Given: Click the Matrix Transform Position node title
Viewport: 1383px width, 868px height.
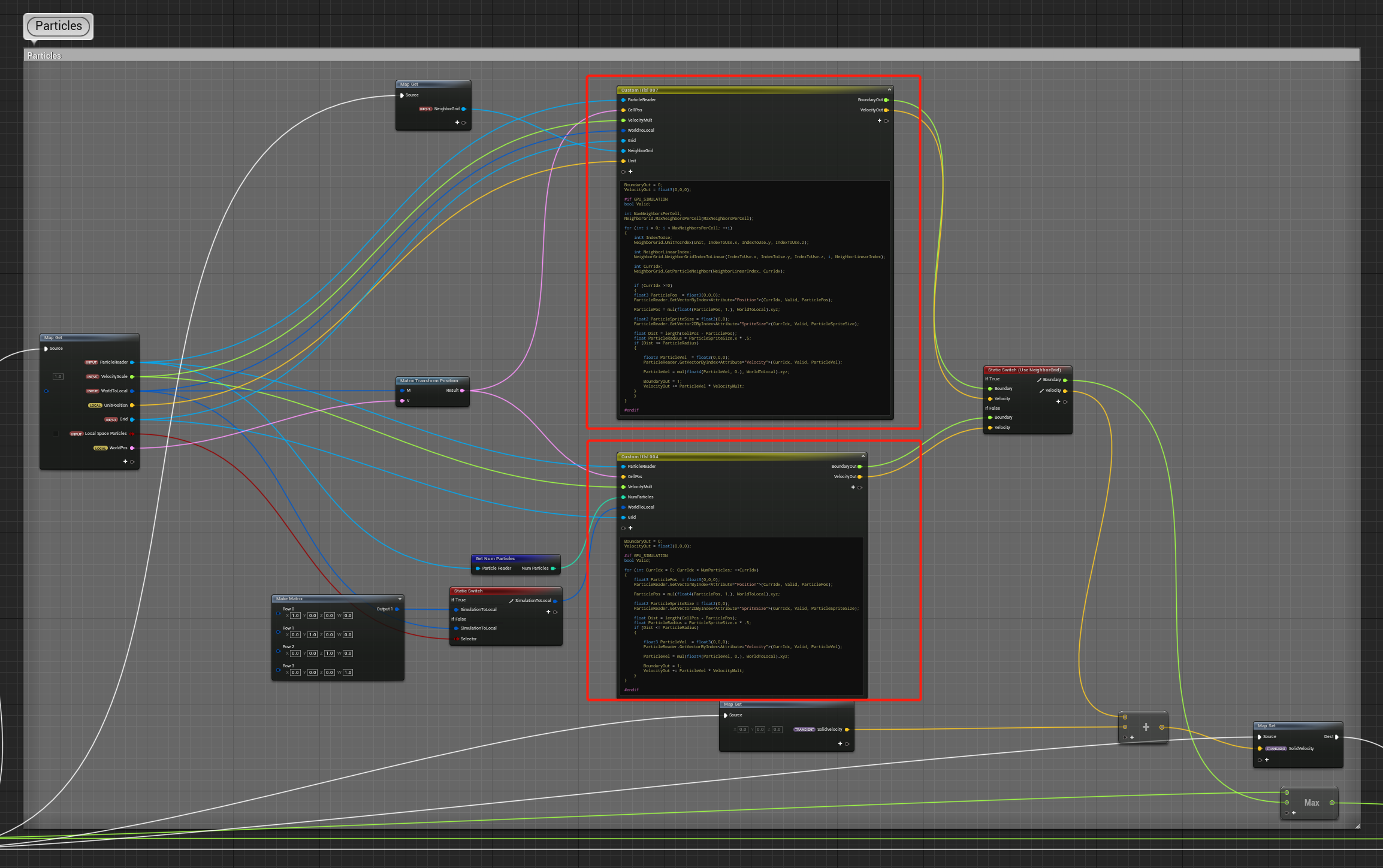Looking at the screenshot, I should 429,380.
